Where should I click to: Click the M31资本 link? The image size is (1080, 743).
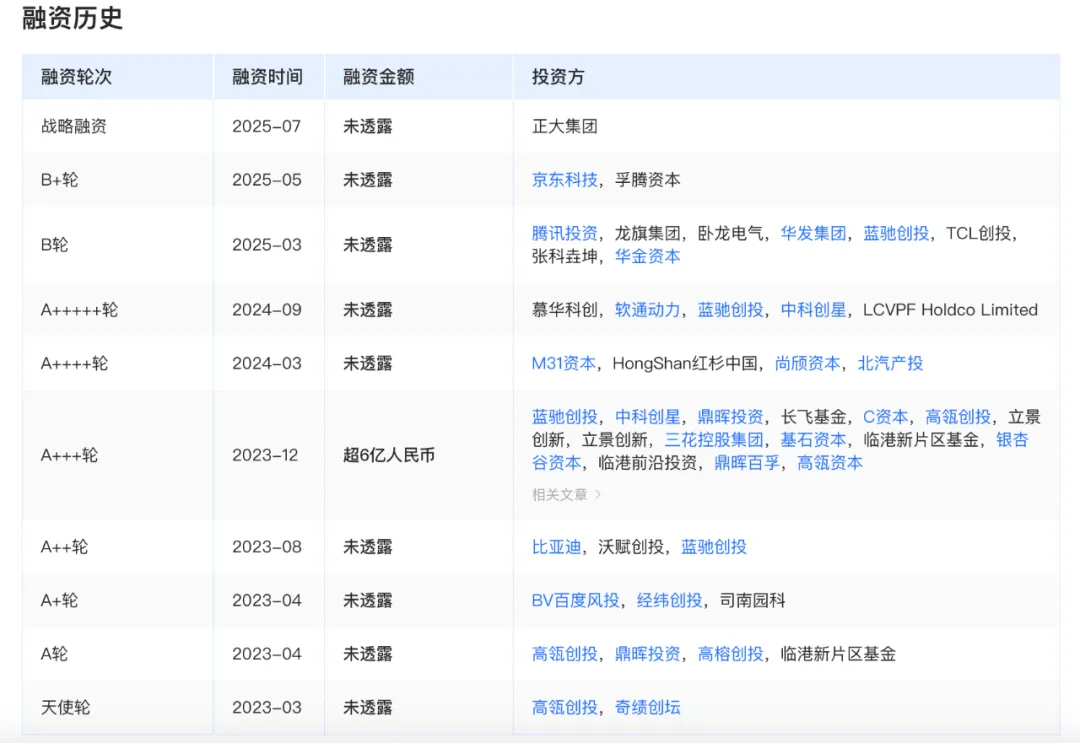click(x=563, y=363)
